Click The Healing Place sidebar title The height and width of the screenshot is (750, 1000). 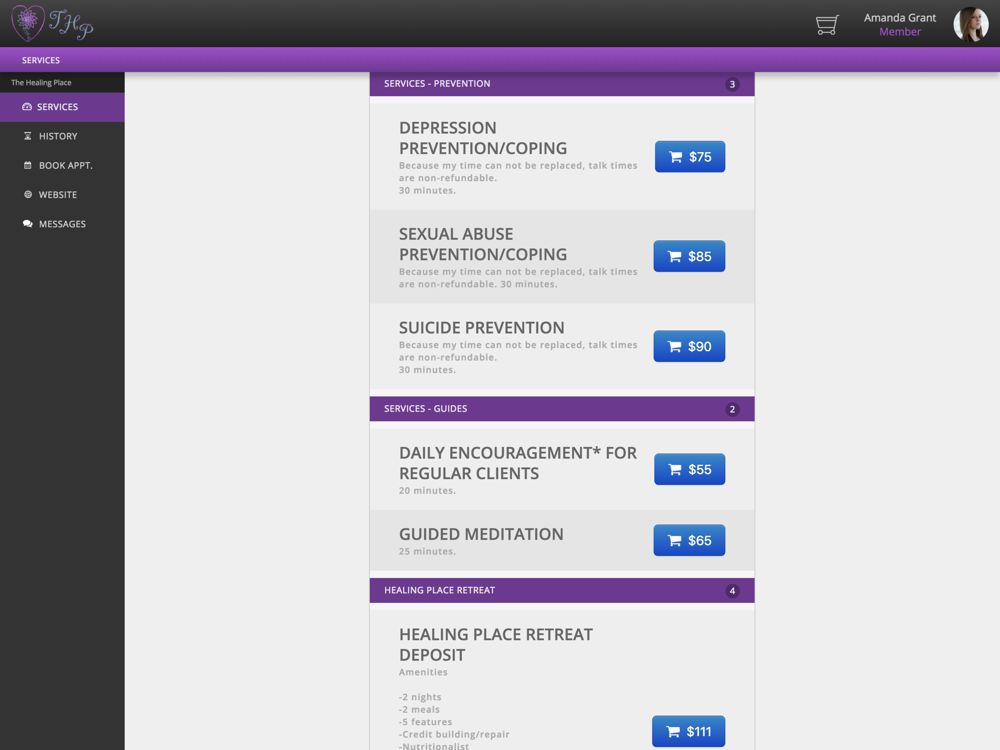click(41, 83)
